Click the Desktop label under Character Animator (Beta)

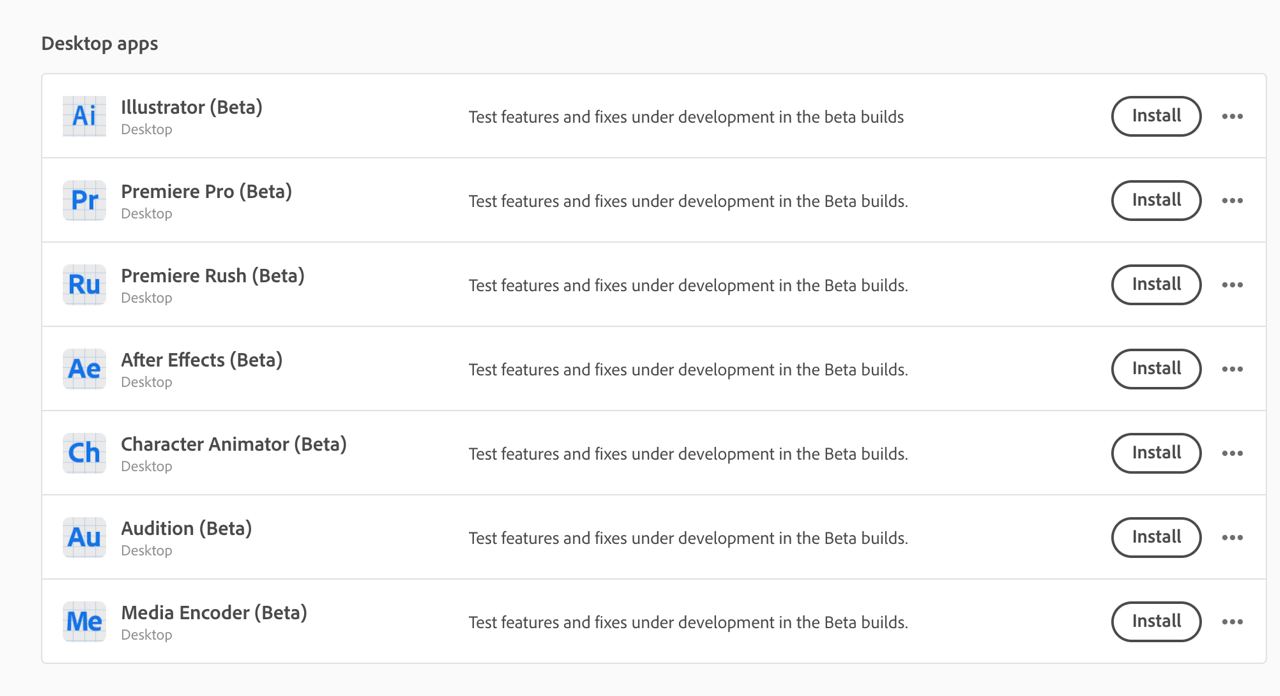(x=146, y=466)
